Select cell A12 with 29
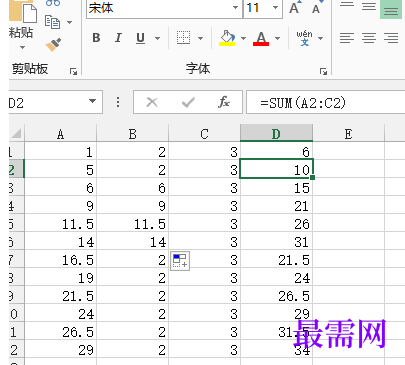405x365 pixels. pos(60,349)
